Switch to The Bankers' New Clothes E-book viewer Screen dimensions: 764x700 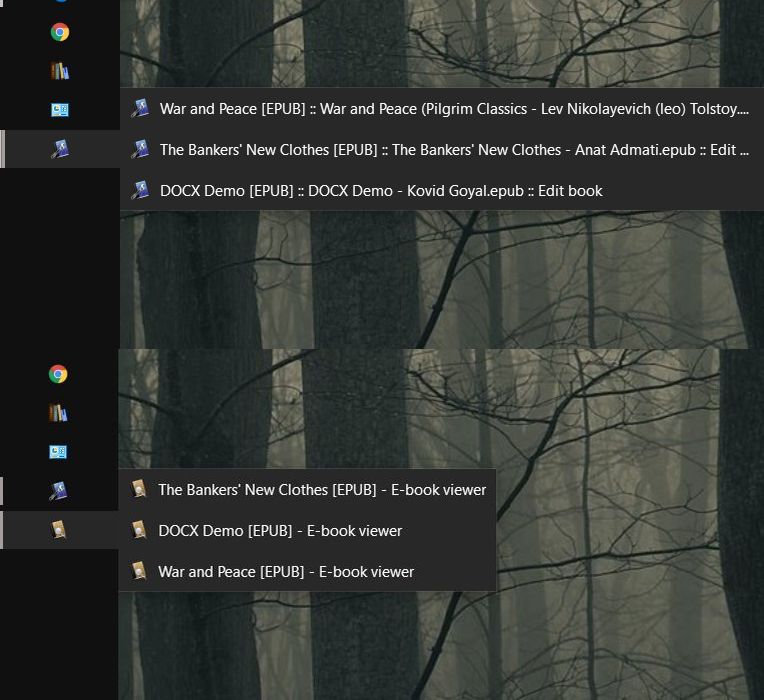[307, 490]
